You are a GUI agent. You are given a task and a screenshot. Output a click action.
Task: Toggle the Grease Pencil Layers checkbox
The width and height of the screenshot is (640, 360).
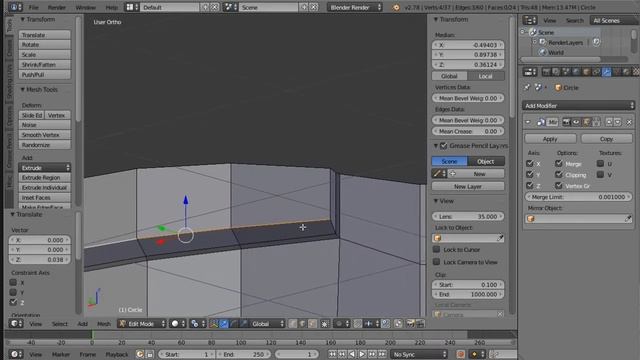pos(444,146)
